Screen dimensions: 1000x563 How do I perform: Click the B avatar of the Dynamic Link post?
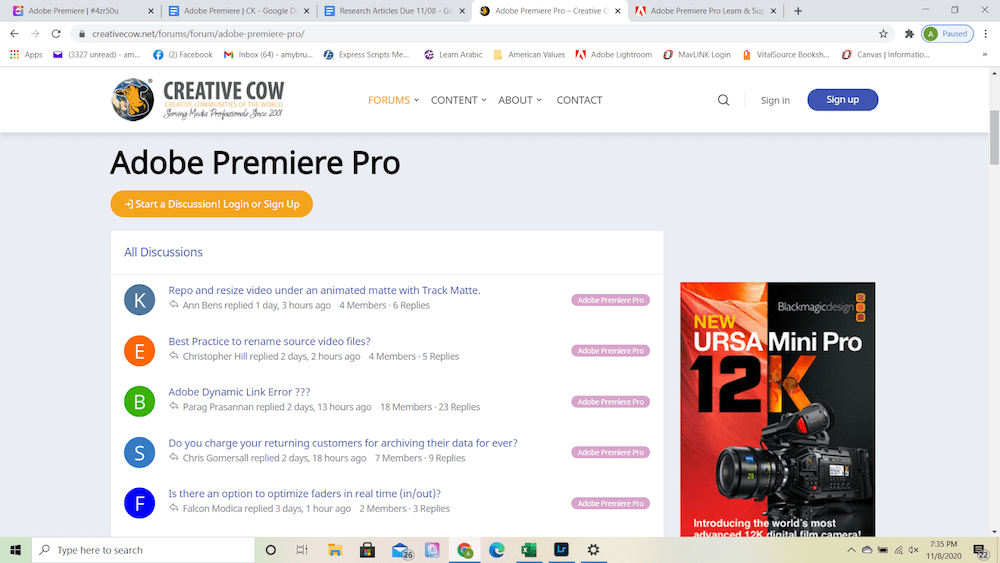(139, 402)
